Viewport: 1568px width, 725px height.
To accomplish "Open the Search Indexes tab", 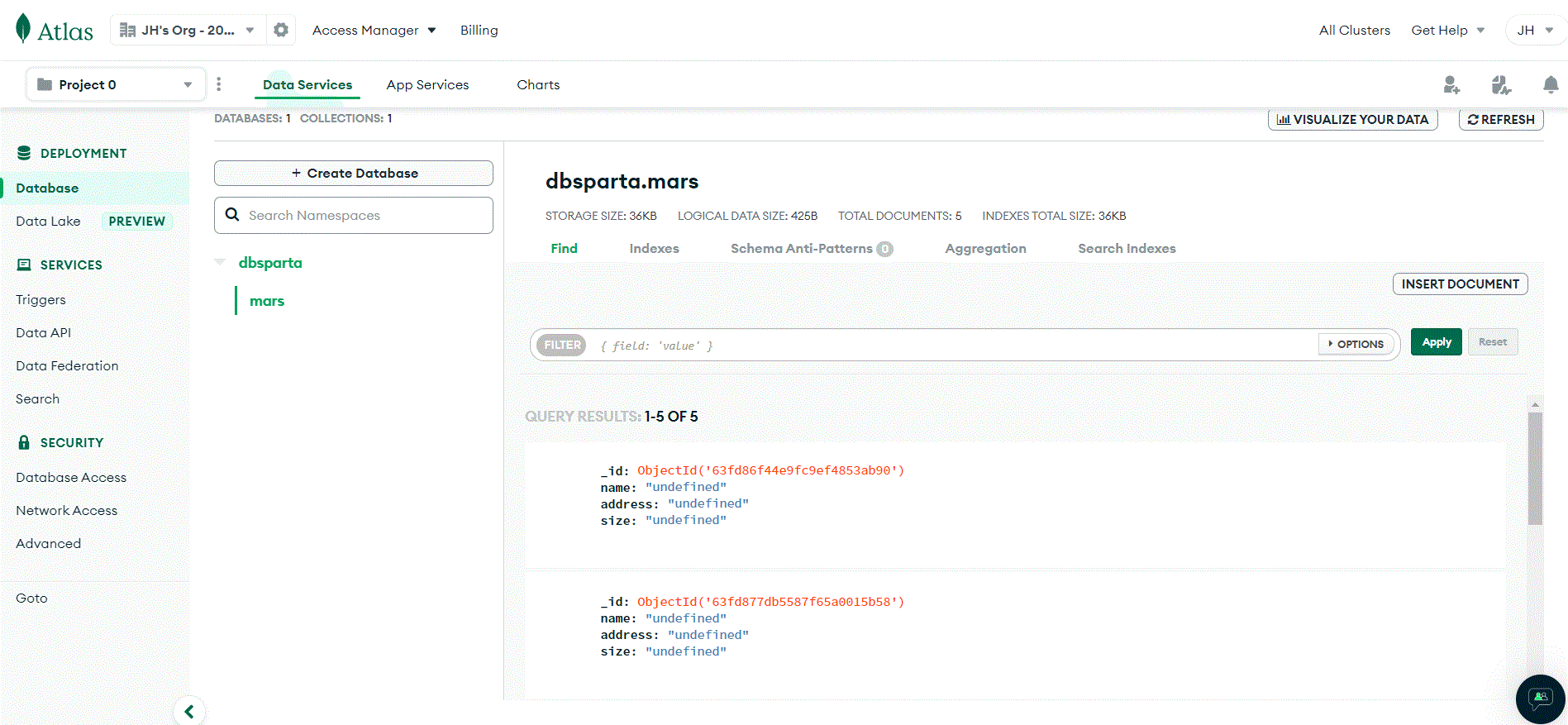I will (1127, 248).
